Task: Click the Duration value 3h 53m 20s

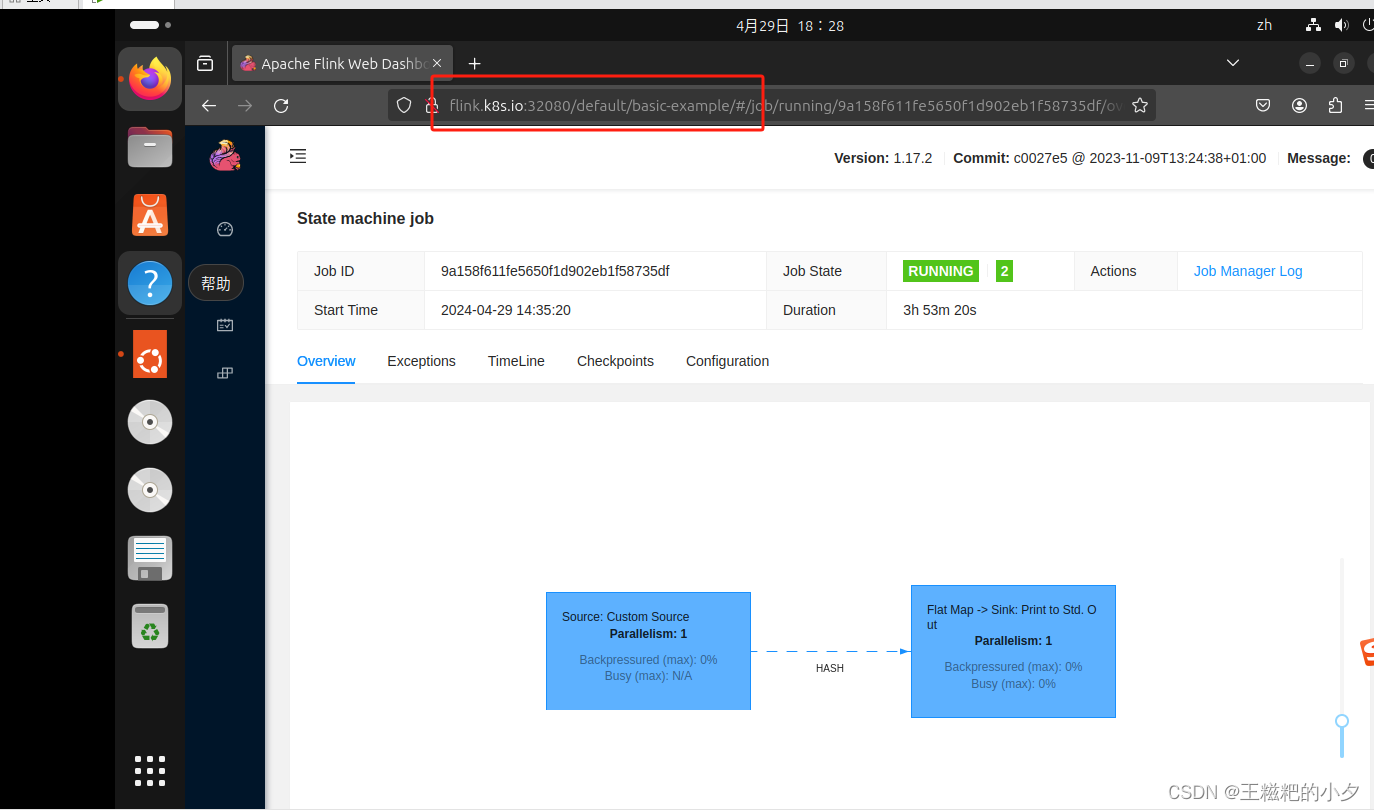Action: point(940,310)
